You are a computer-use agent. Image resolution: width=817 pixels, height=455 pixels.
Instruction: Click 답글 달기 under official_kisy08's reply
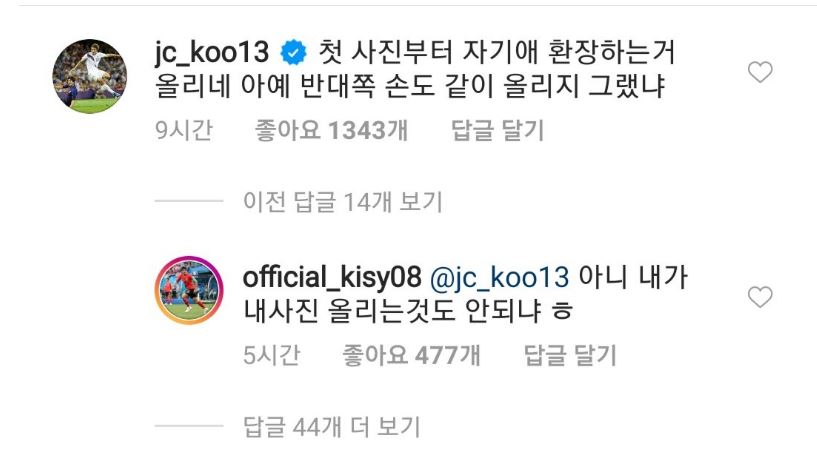coord(570,355)
